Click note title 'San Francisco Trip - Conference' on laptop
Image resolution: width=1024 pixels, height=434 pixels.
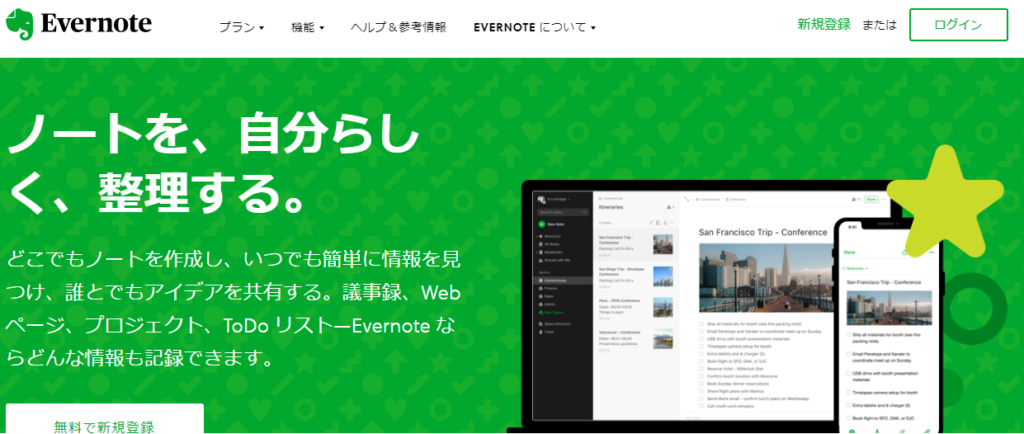[763, 232]
